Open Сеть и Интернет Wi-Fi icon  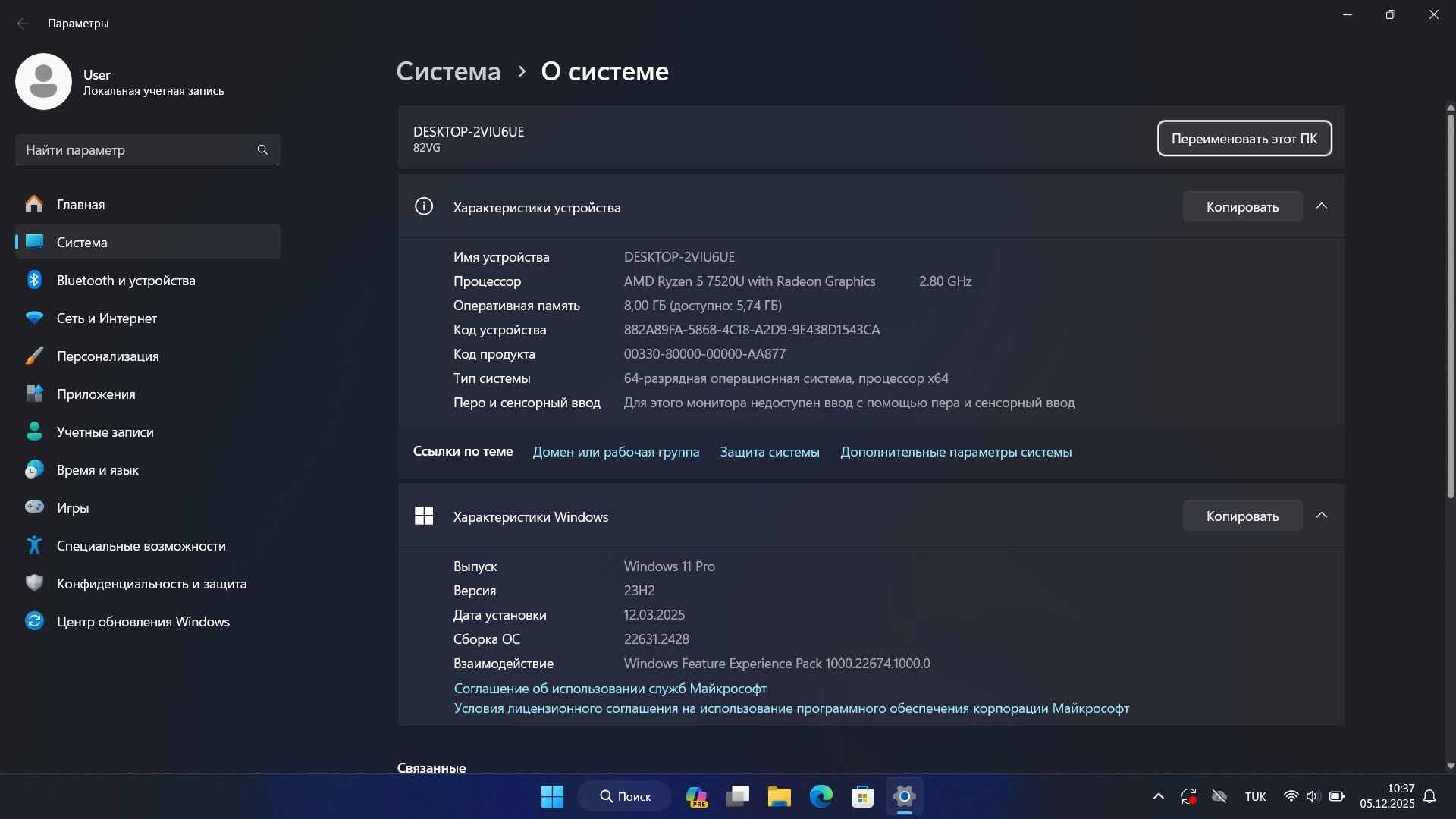[34, 318]
